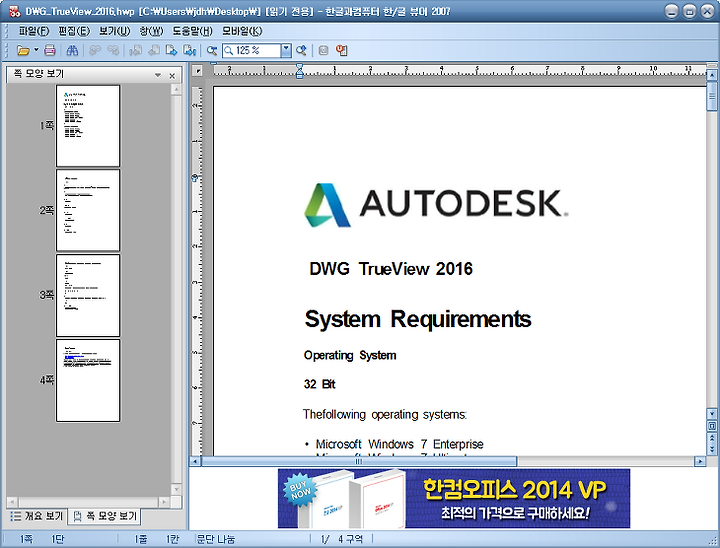Select page 2 thumbnail (2쪽)
The image size is (720, 548).
point(88,210)
